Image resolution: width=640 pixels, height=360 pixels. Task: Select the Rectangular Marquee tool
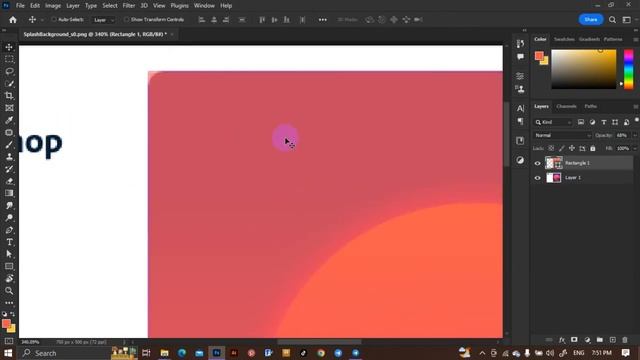pos(9,59)
